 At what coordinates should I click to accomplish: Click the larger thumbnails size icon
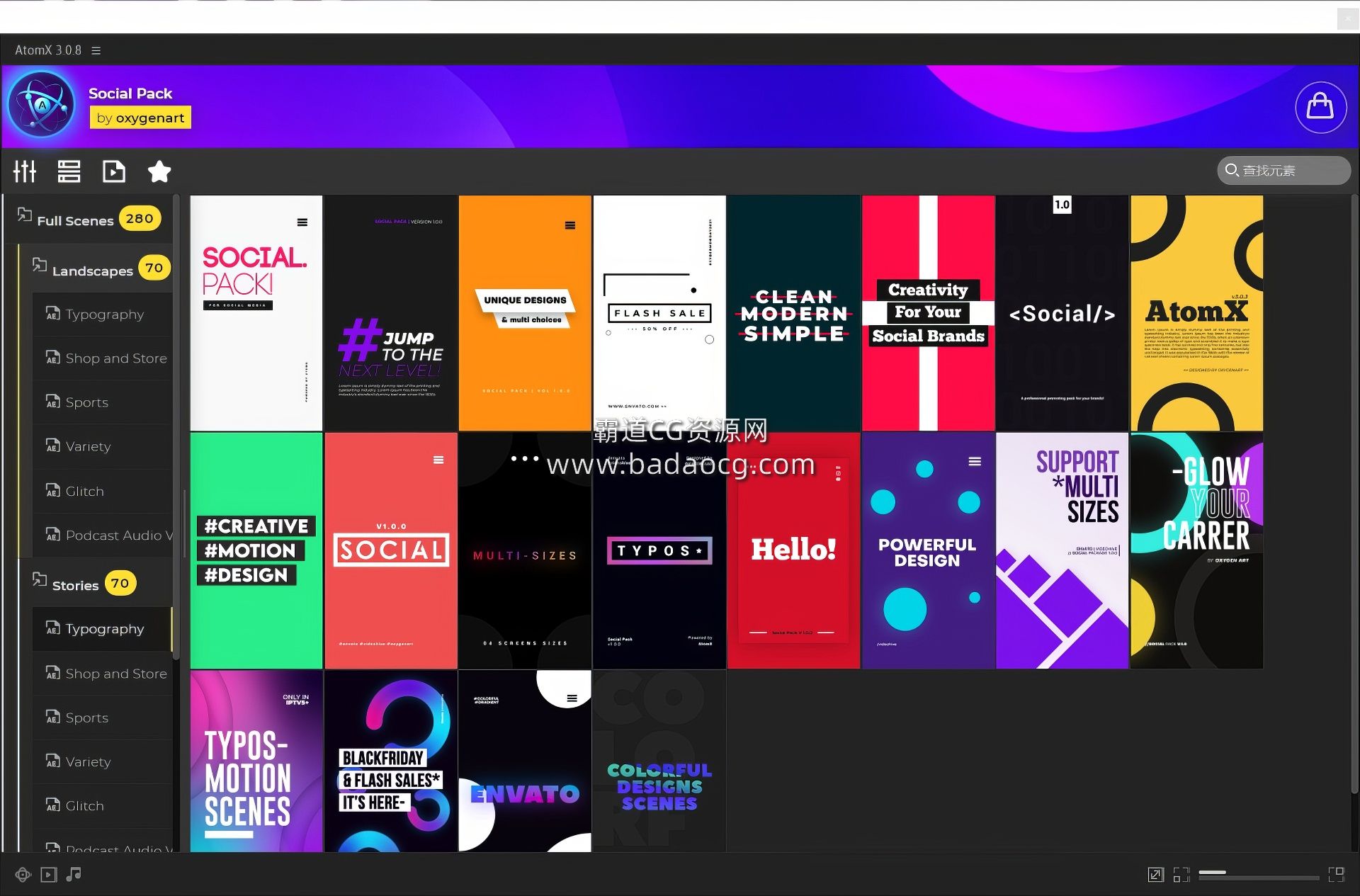(x=1337, y=875)
